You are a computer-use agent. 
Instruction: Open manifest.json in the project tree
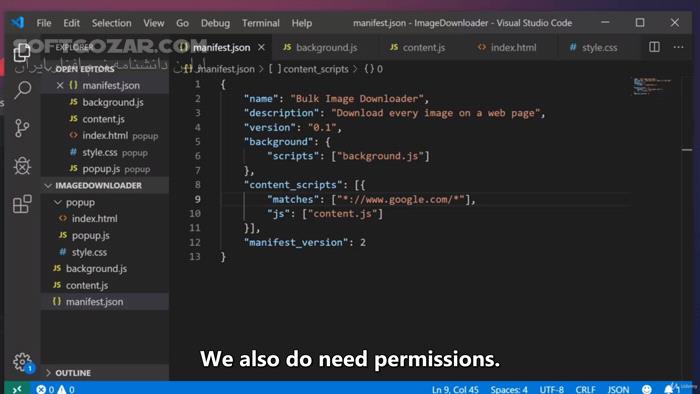(x=95, y=302)
